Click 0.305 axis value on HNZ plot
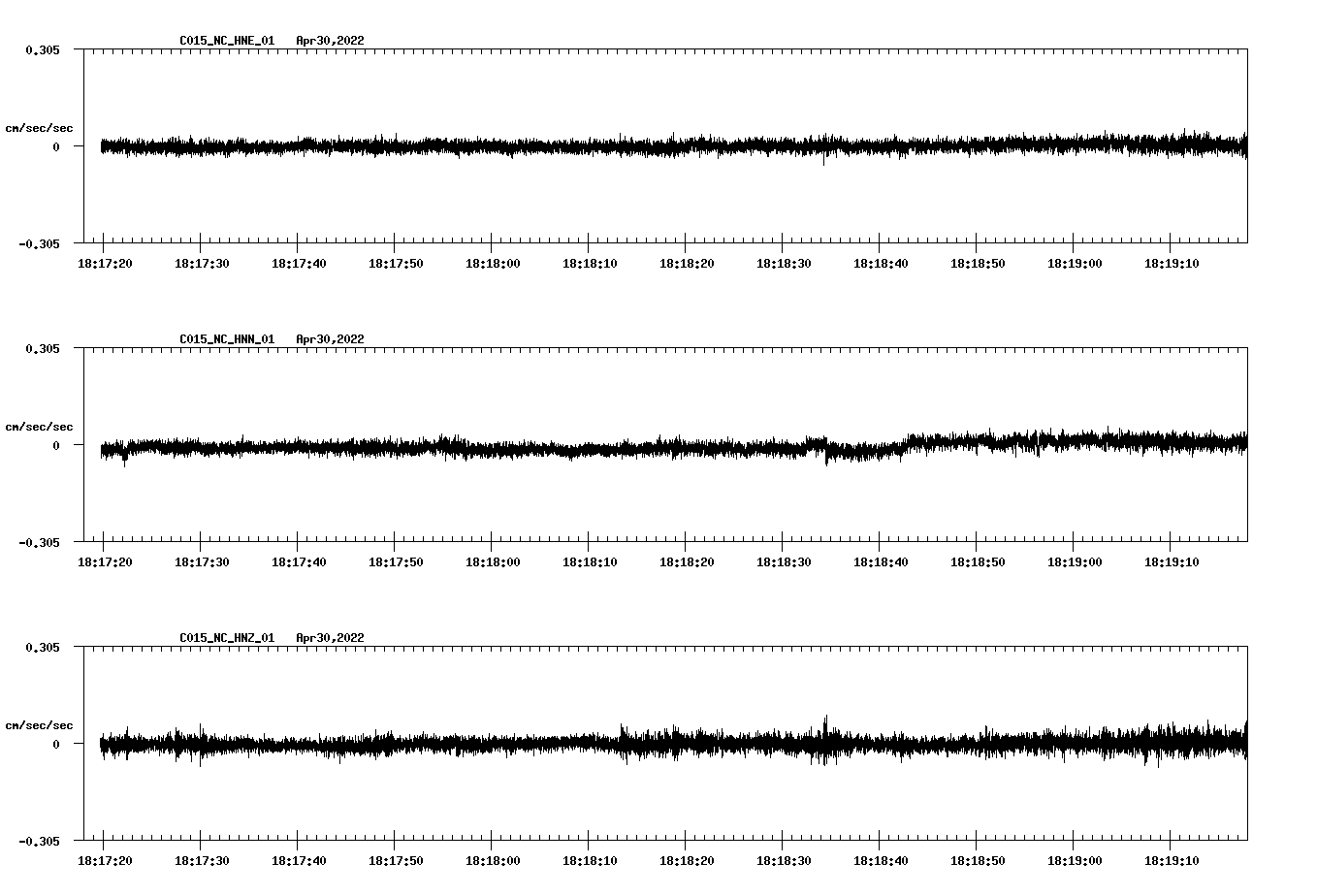 pos(42,647)
